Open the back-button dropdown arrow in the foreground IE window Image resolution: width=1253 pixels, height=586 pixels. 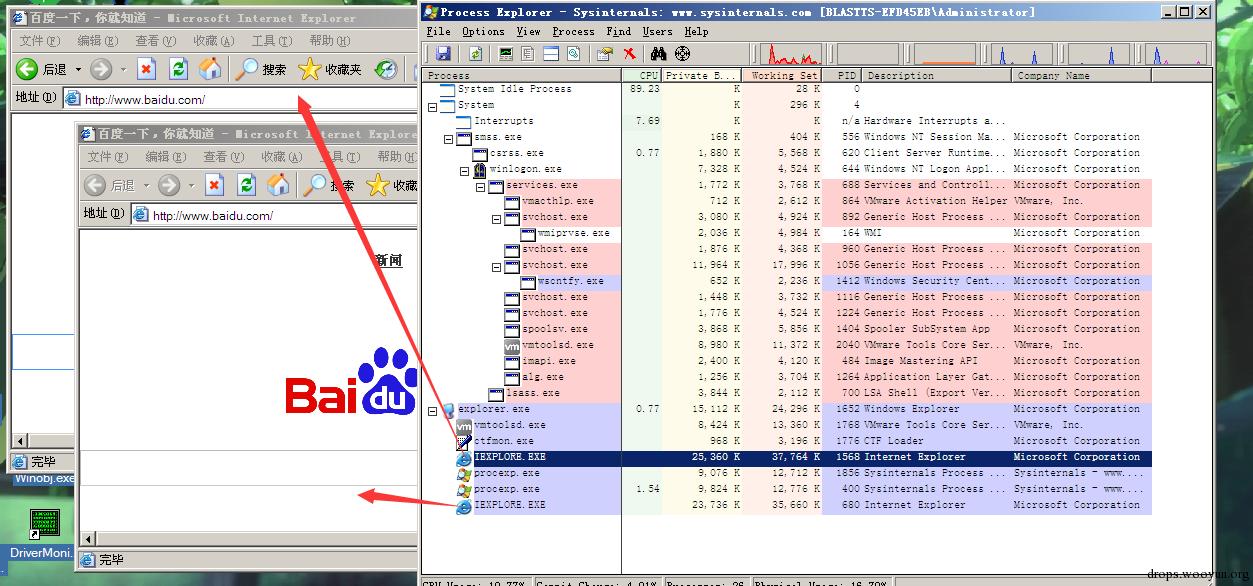144,186
